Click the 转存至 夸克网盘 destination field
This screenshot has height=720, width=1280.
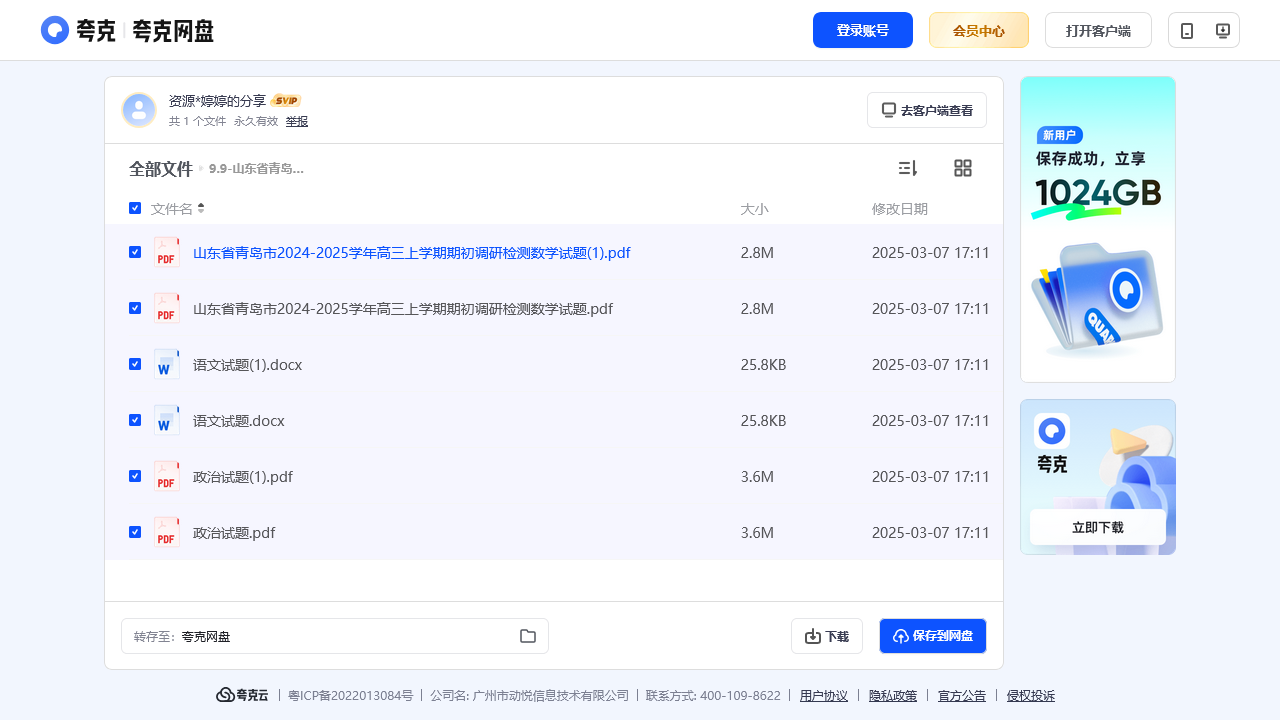click(x=335, y=636)
